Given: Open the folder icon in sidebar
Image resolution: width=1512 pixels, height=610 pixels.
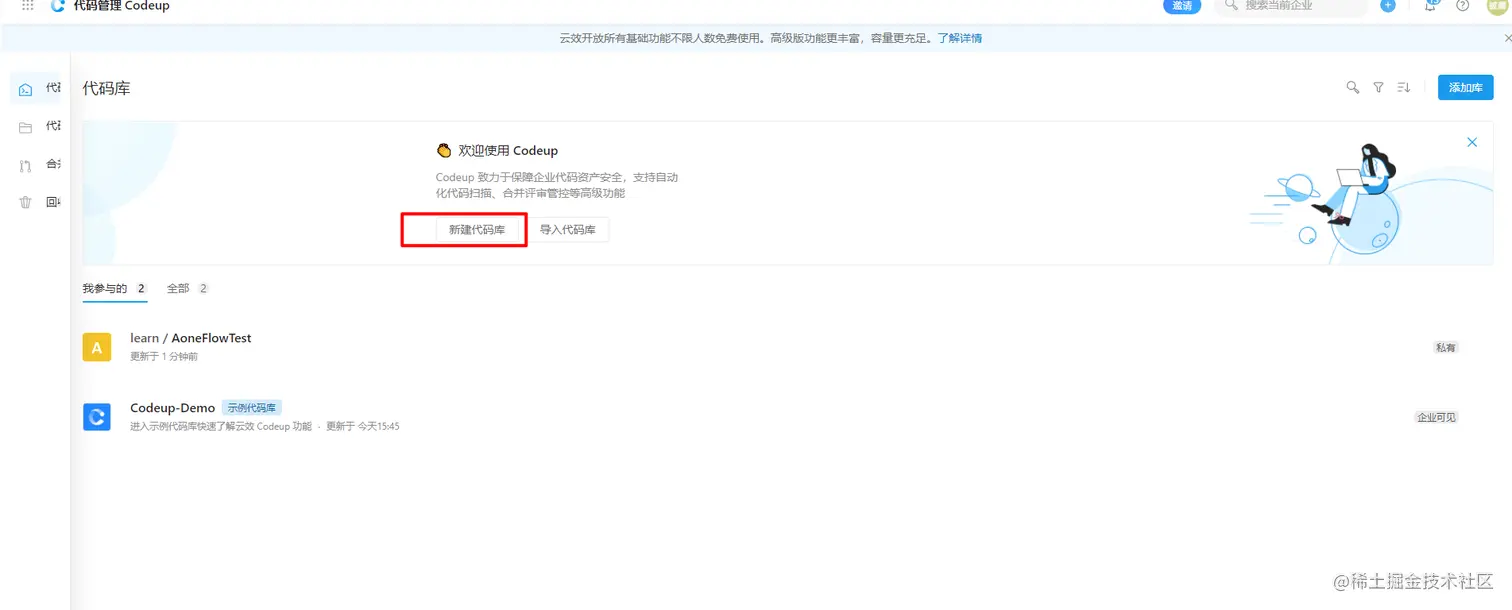Looking at the screenshot, I should point(26,127).
